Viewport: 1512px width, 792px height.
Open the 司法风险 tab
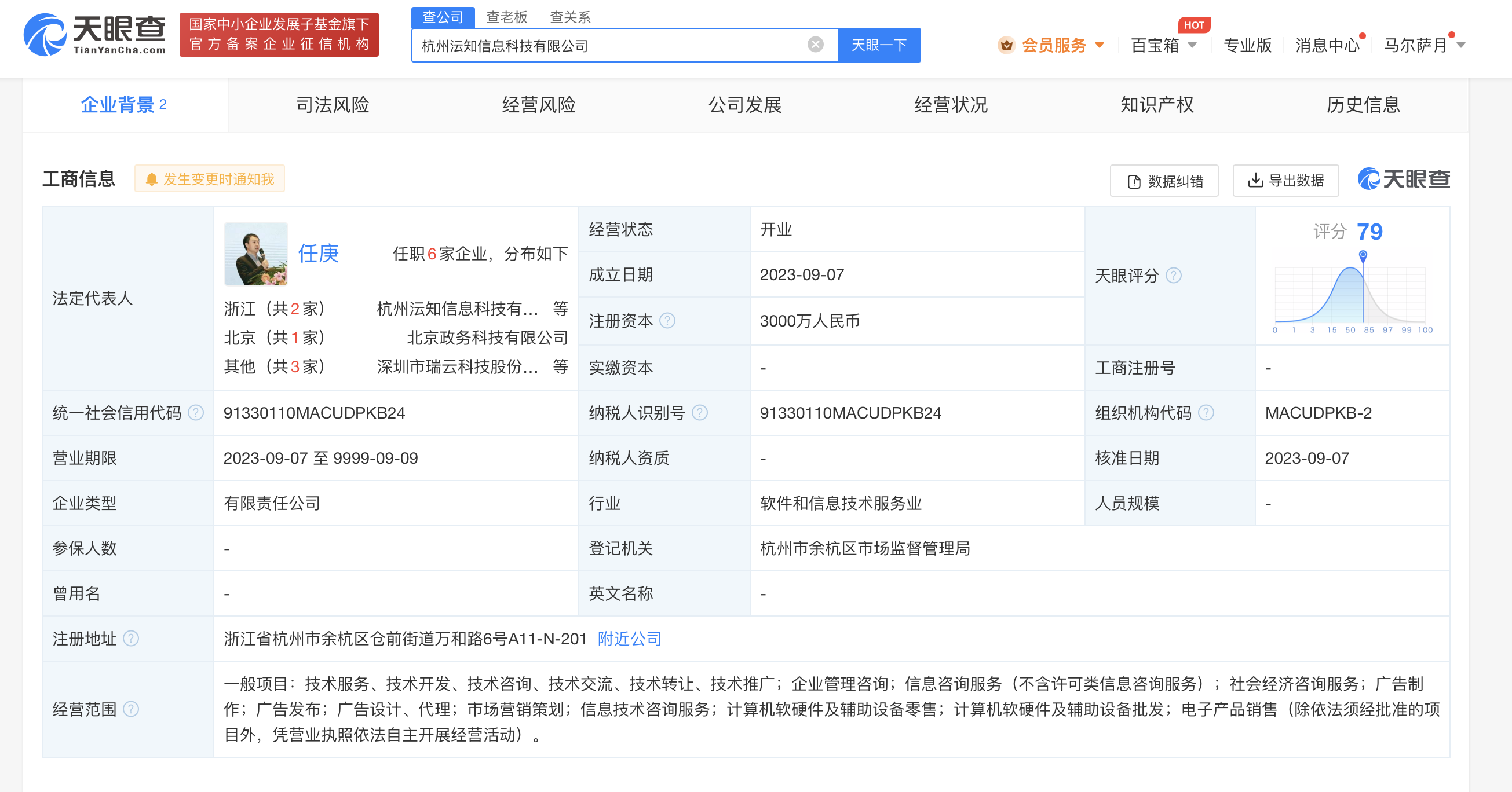(x=332, y=105)
